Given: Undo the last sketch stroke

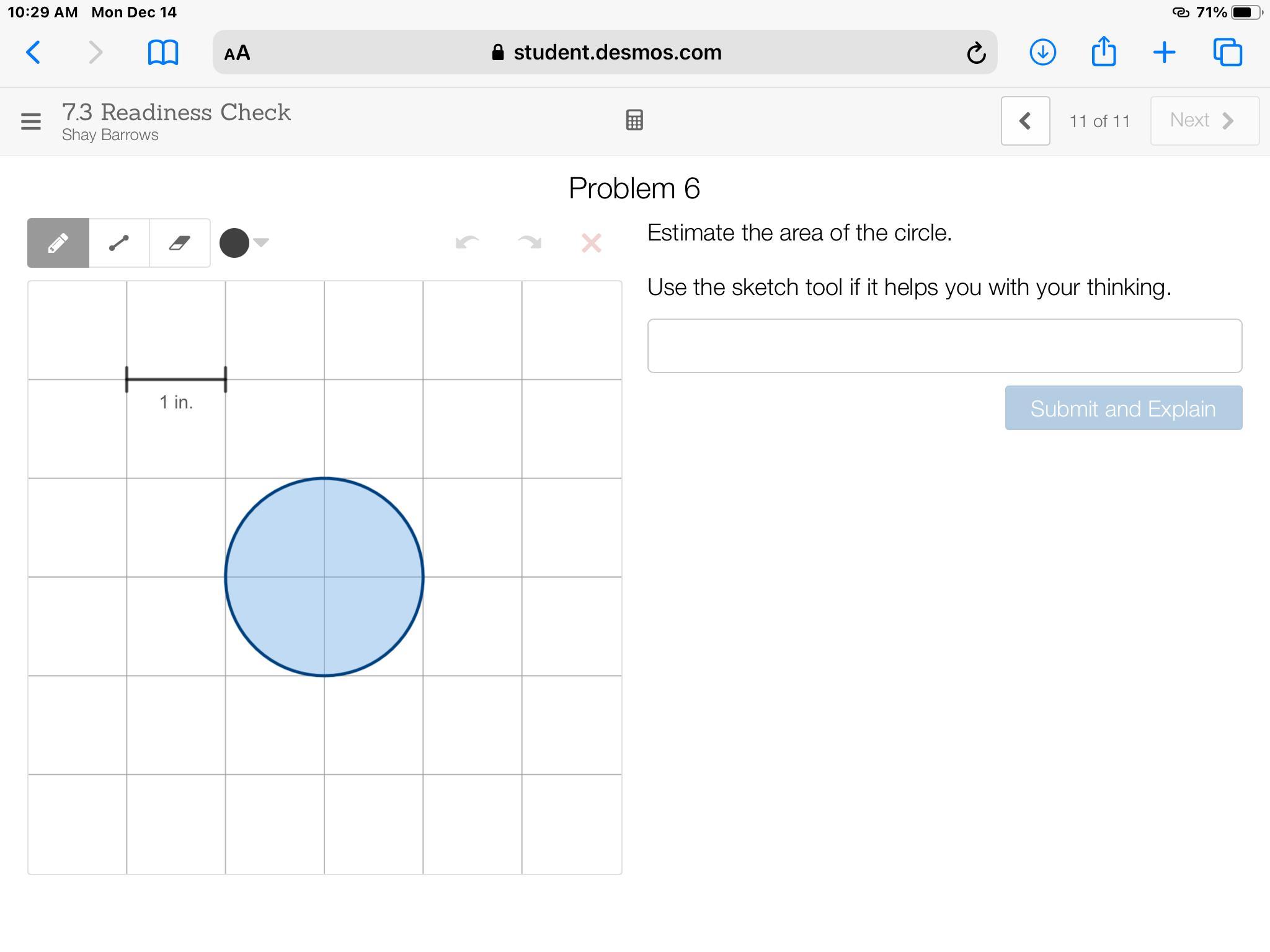Looking at the screenshot, I should [x=467, y=243].
